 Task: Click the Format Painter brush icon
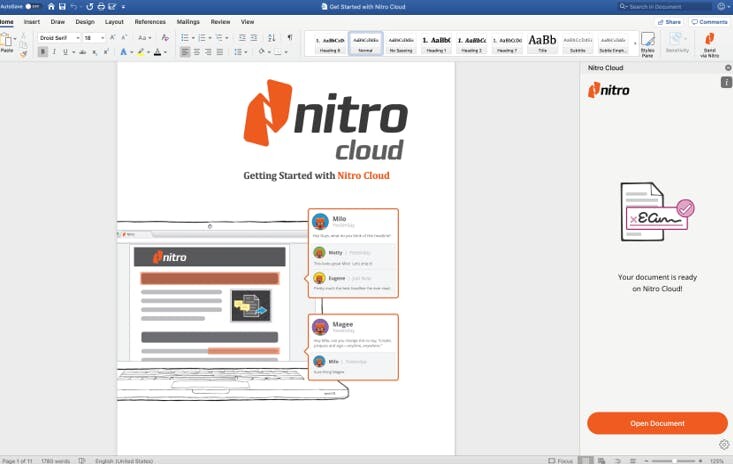[23, 54]
